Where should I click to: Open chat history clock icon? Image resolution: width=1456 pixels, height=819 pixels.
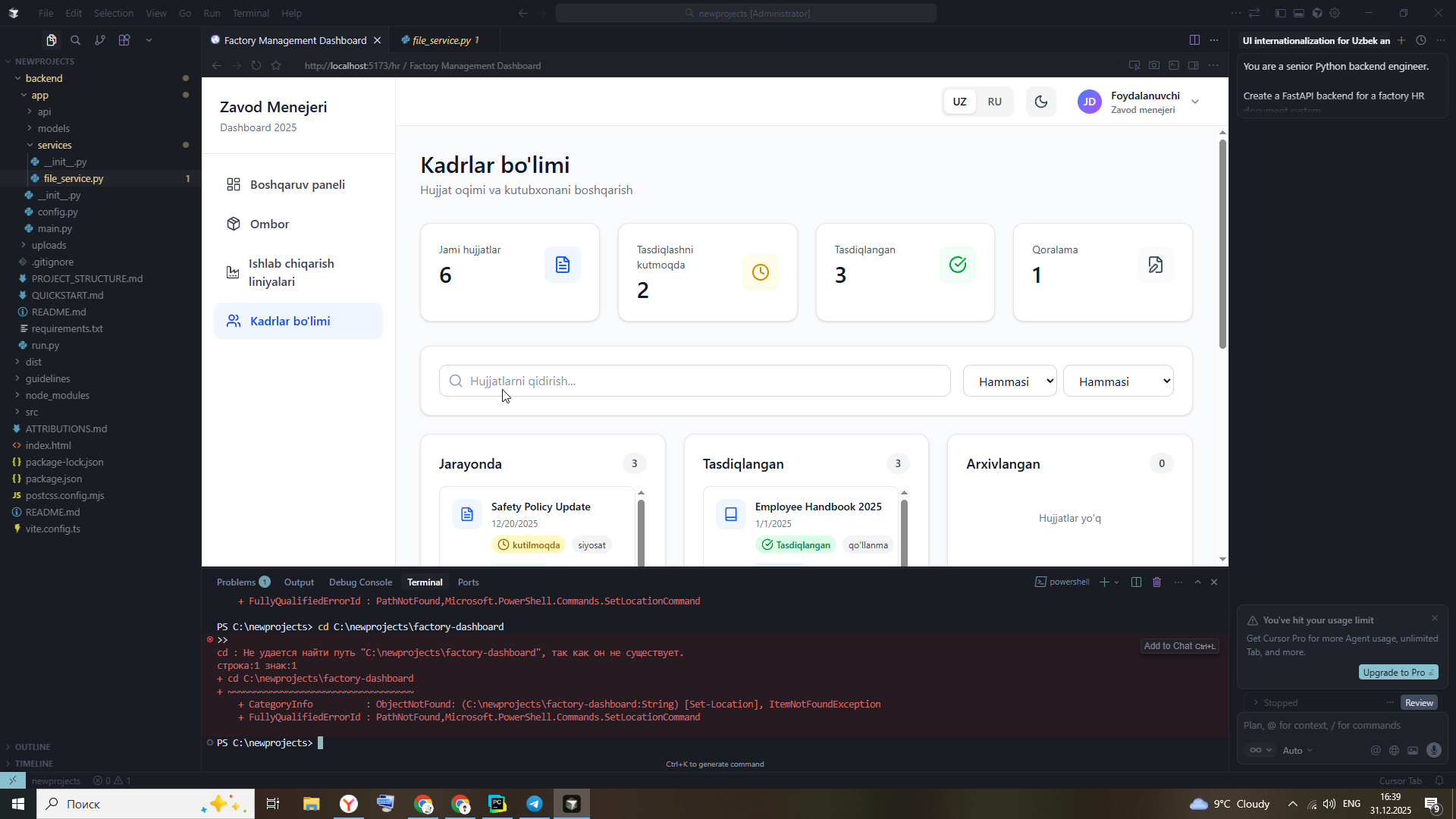coord(1421,41)
